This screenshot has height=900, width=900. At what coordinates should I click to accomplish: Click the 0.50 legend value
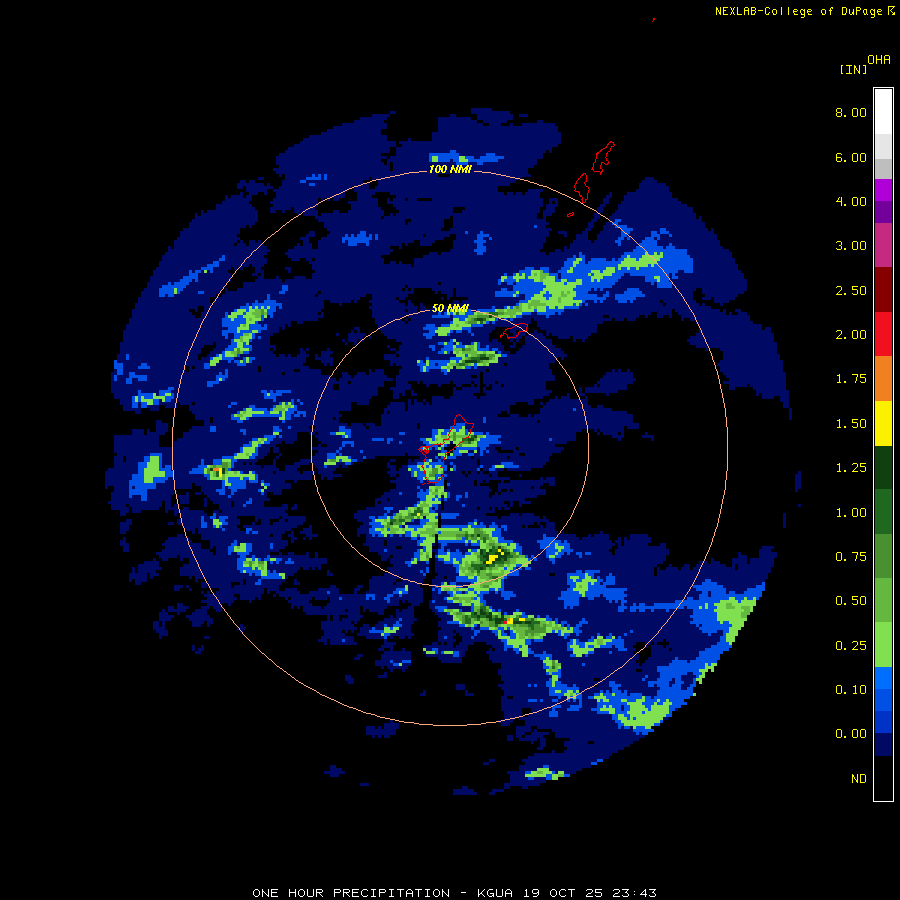pos(850,601)
